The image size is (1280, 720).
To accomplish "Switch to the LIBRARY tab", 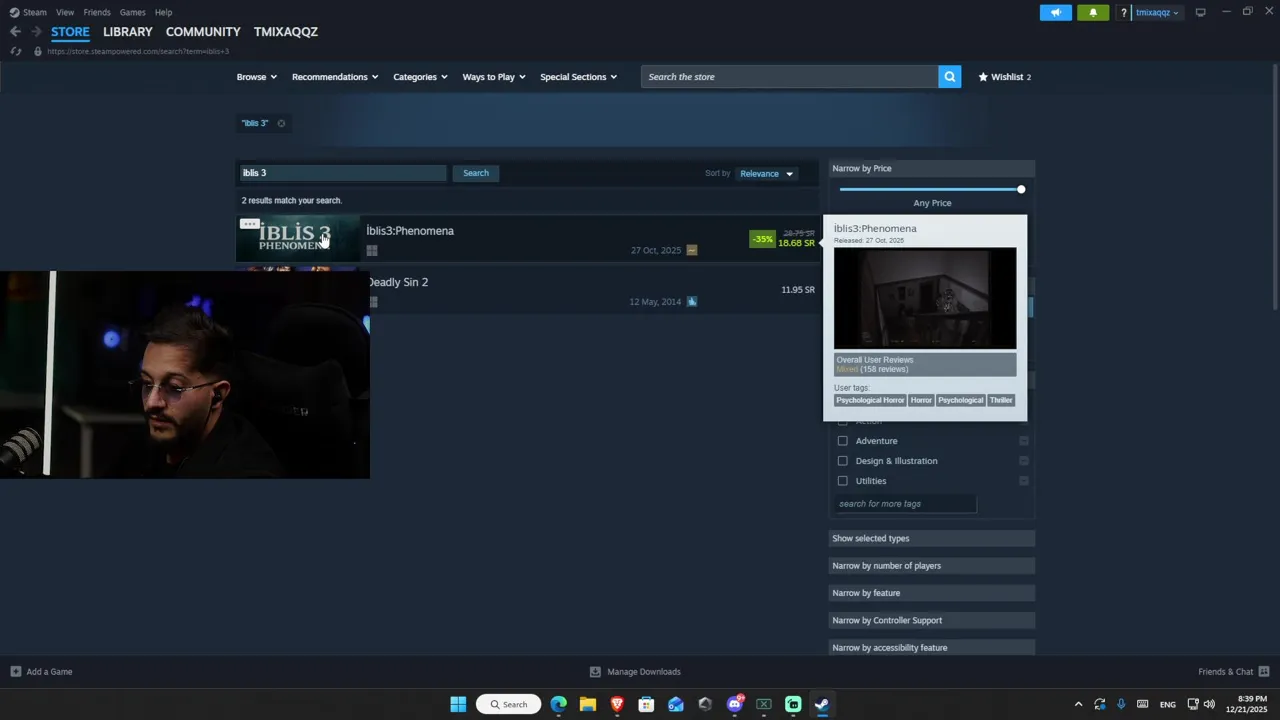I will pos(128,32).
